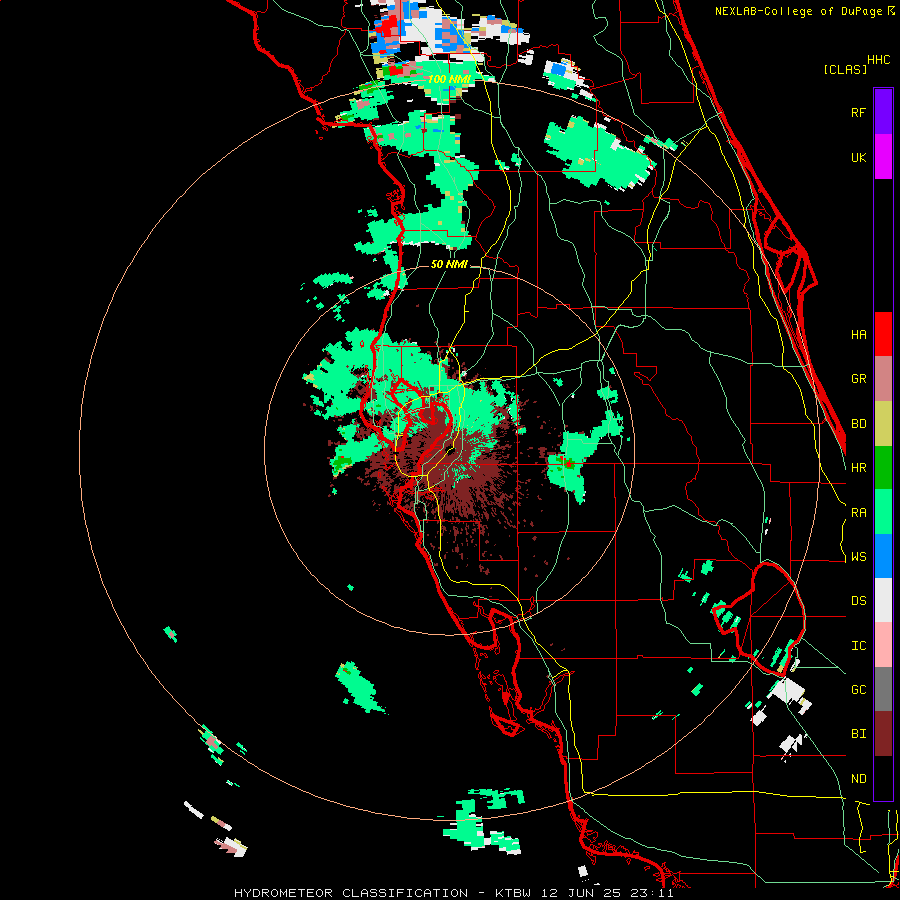This screenshot has height=900, width=900.
Task: Click the RF purple legend swatch
Action: (x=883, y=112)
